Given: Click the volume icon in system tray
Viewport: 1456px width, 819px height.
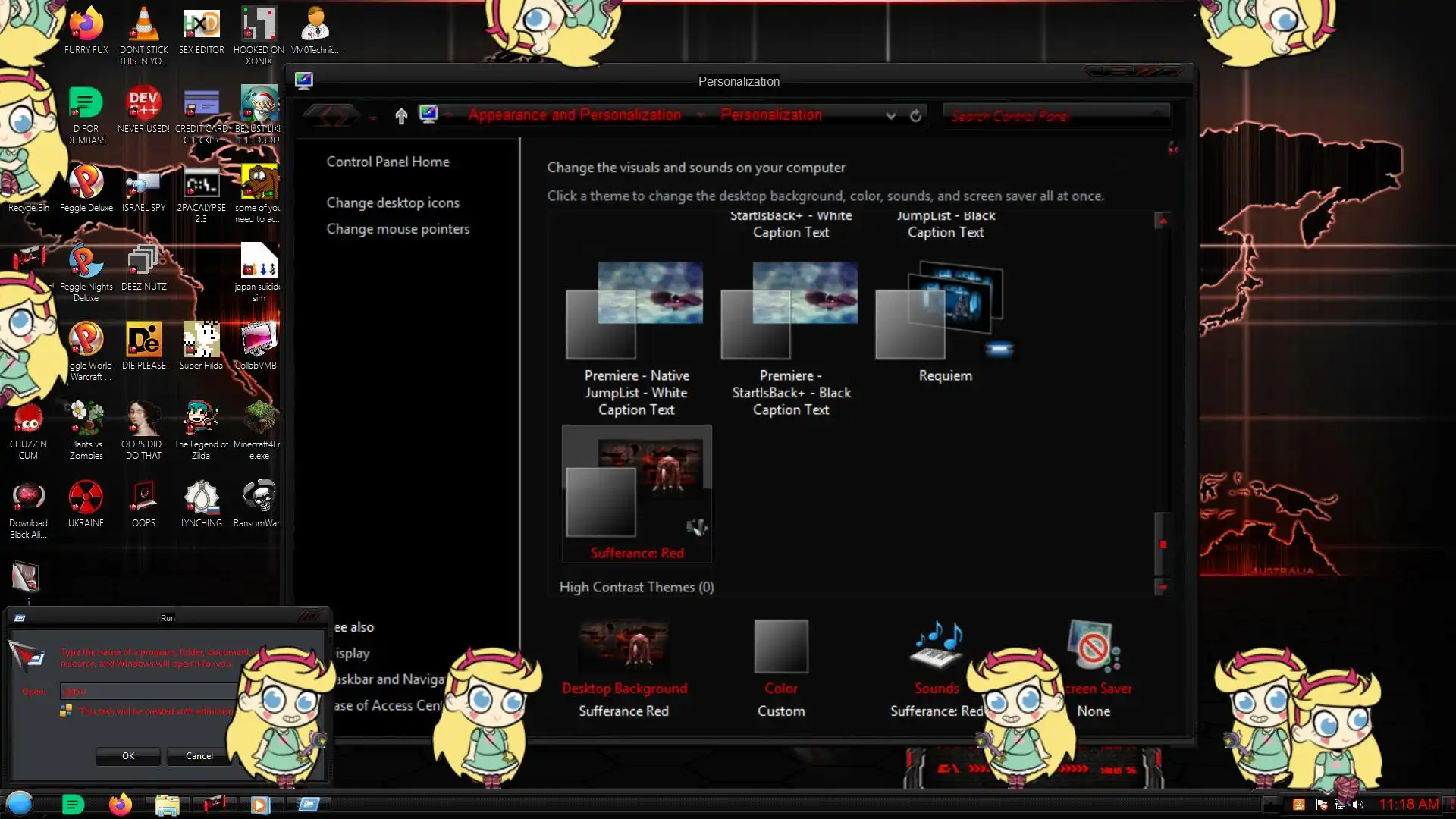Looking at the screenshot, I should coord(1358,805).
